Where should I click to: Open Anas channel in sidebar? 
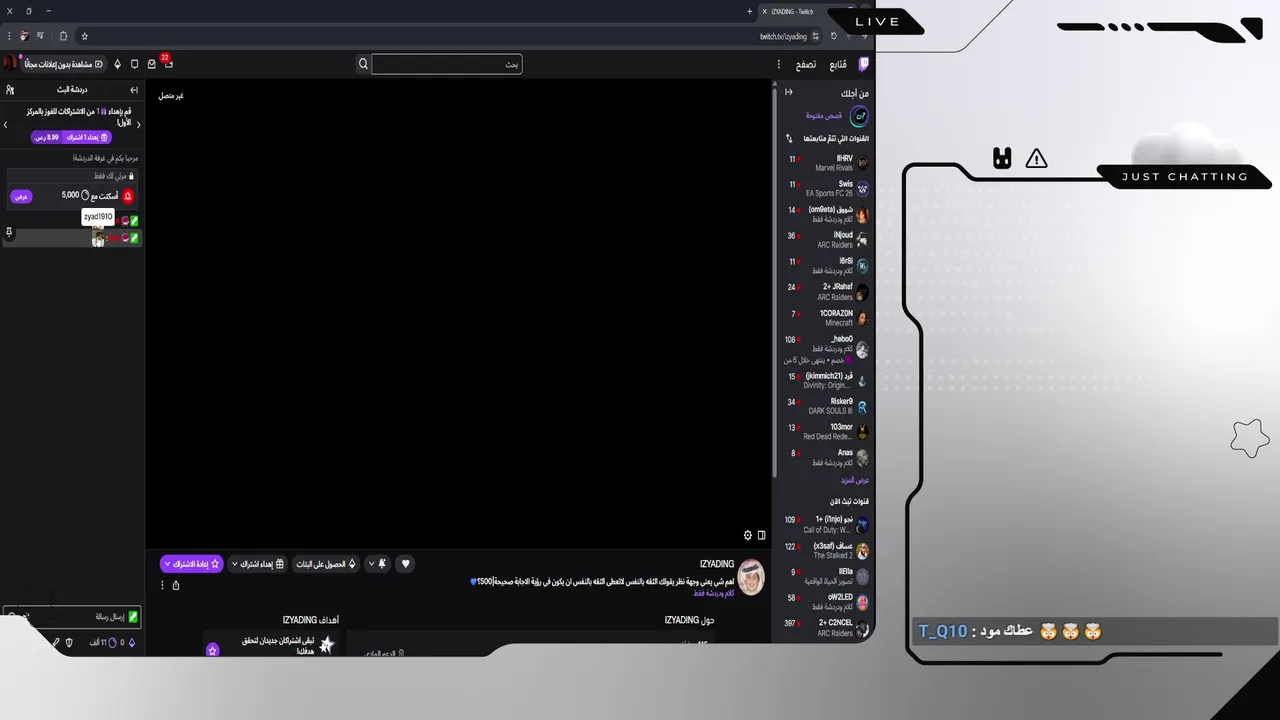826,458
